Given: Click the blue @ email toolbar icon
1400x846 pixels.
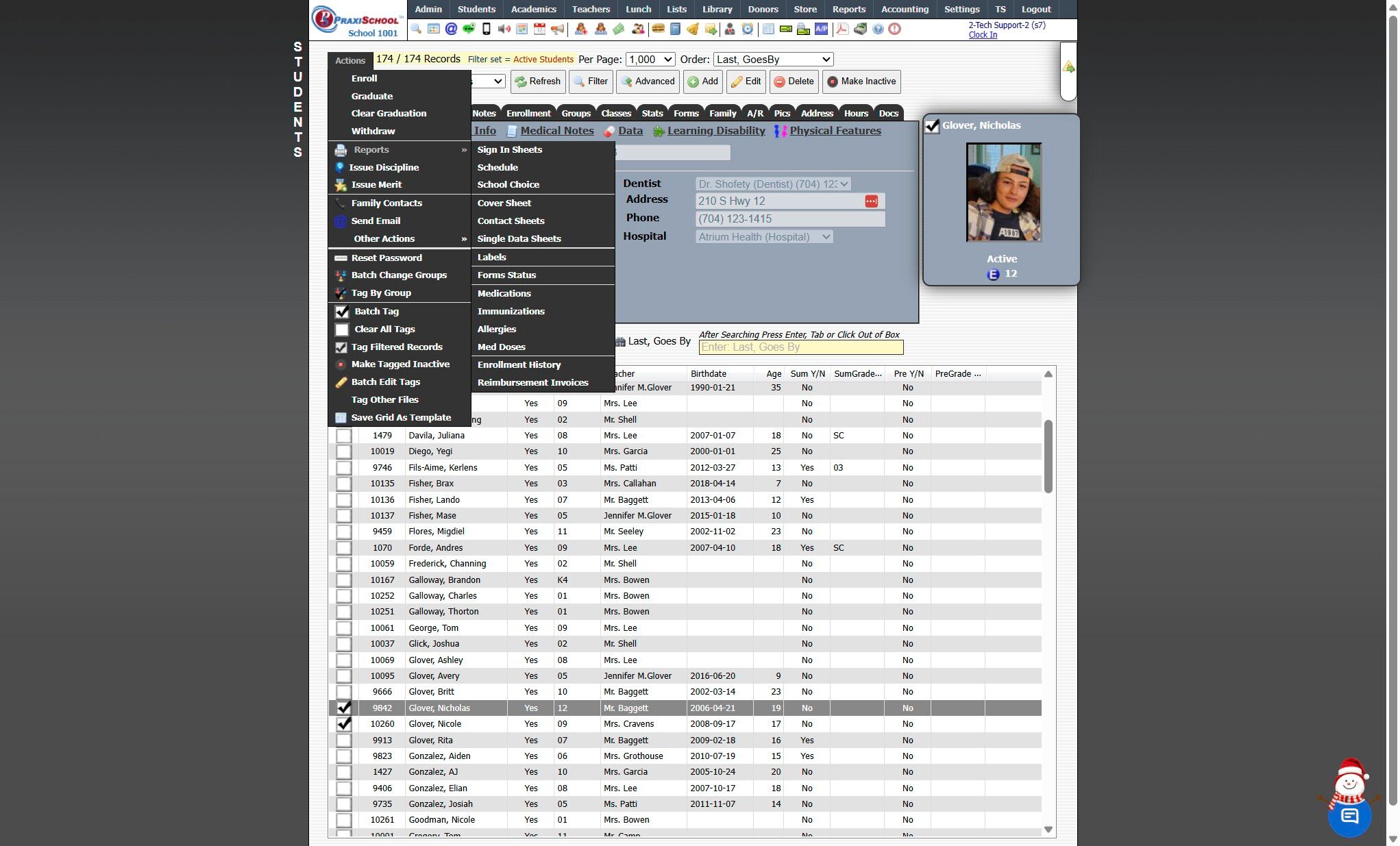Looking at the screenshot, I should (x=451, y=29).
